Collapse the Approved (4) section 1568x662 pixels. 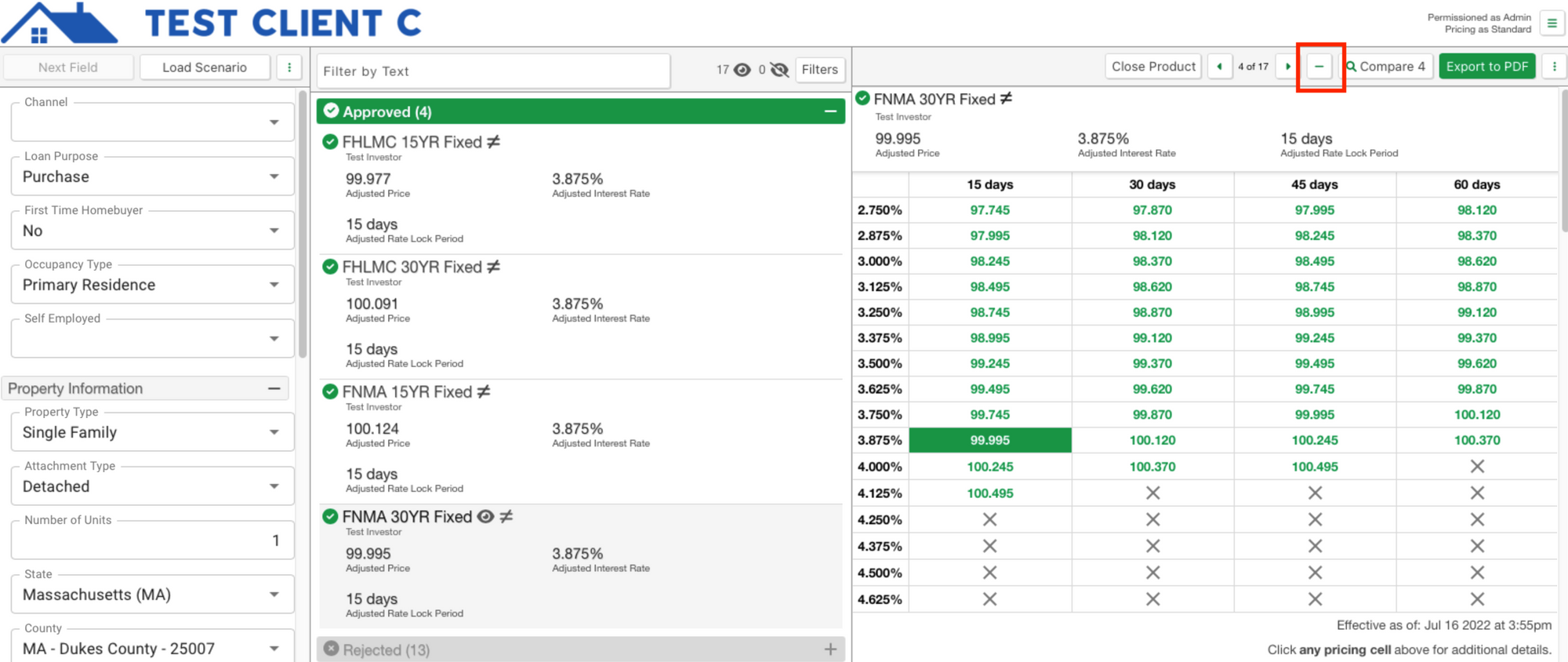(x=830, y=112)
